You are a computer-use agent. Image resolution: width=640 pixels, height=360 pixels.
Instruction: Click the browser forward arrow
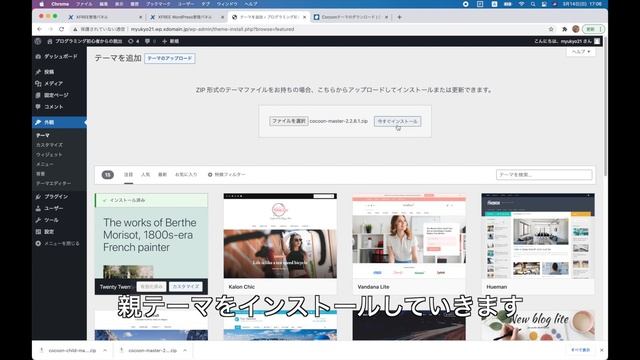[x=51, y=29]
